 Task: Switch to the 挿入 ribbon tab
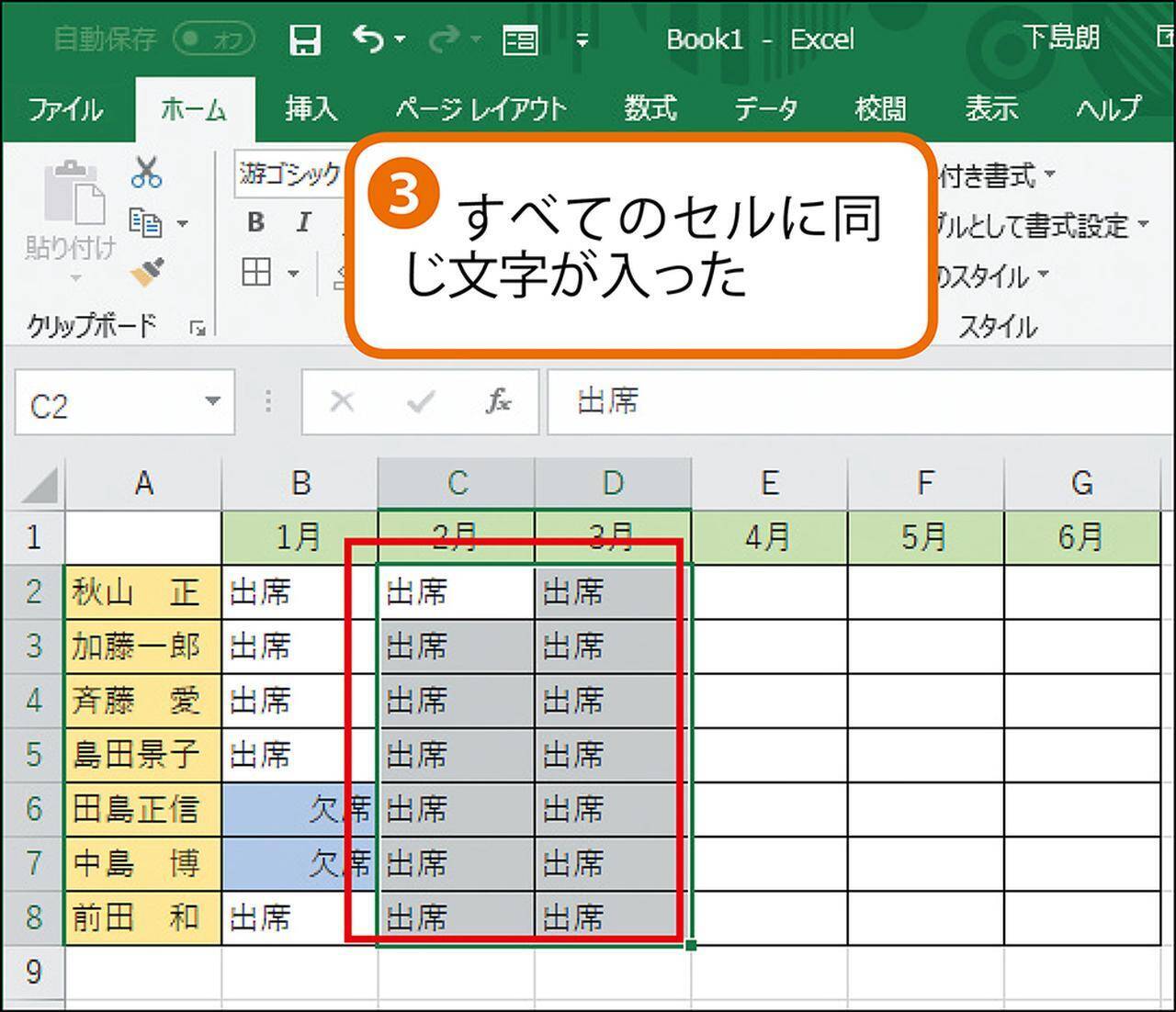click(311, 109)
